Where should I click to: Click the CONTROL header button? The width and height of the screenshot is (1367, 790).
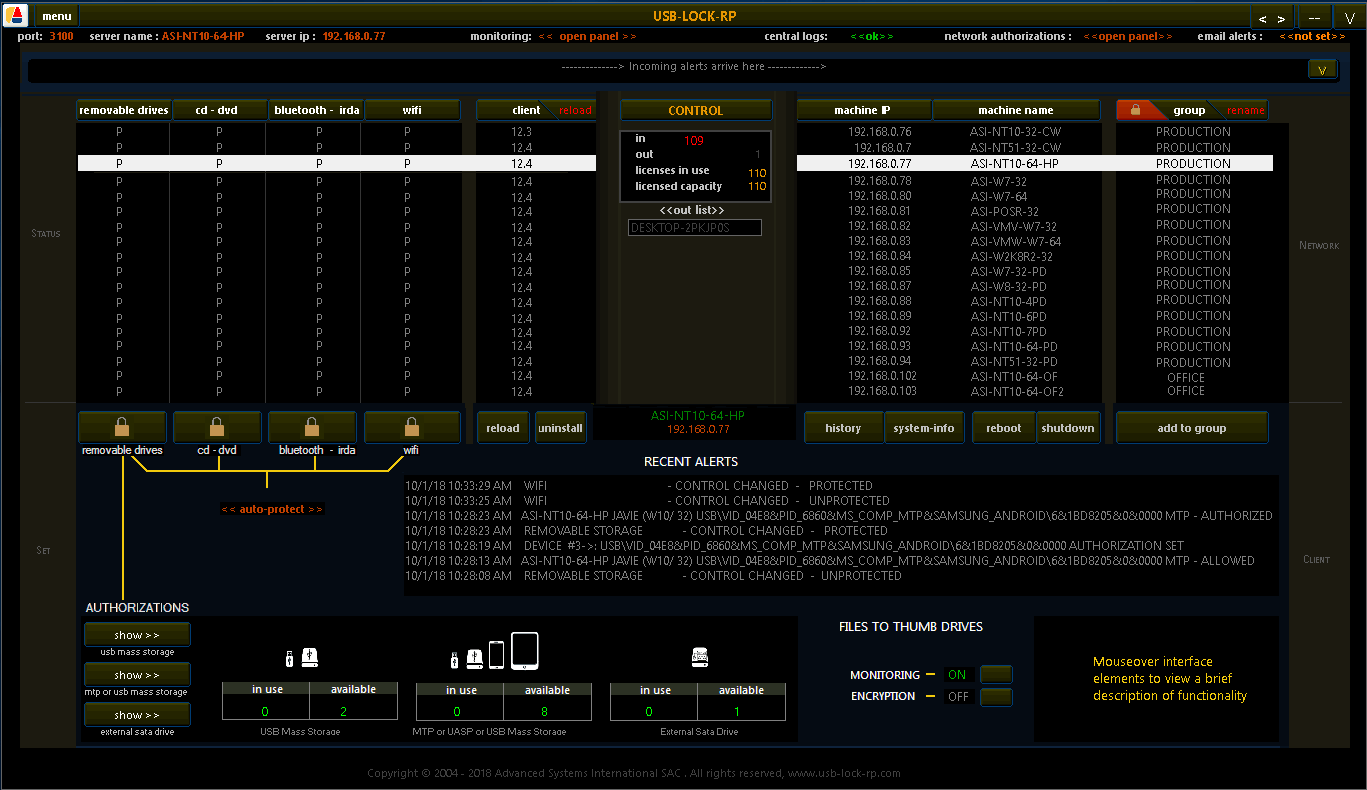click(696, 110)
